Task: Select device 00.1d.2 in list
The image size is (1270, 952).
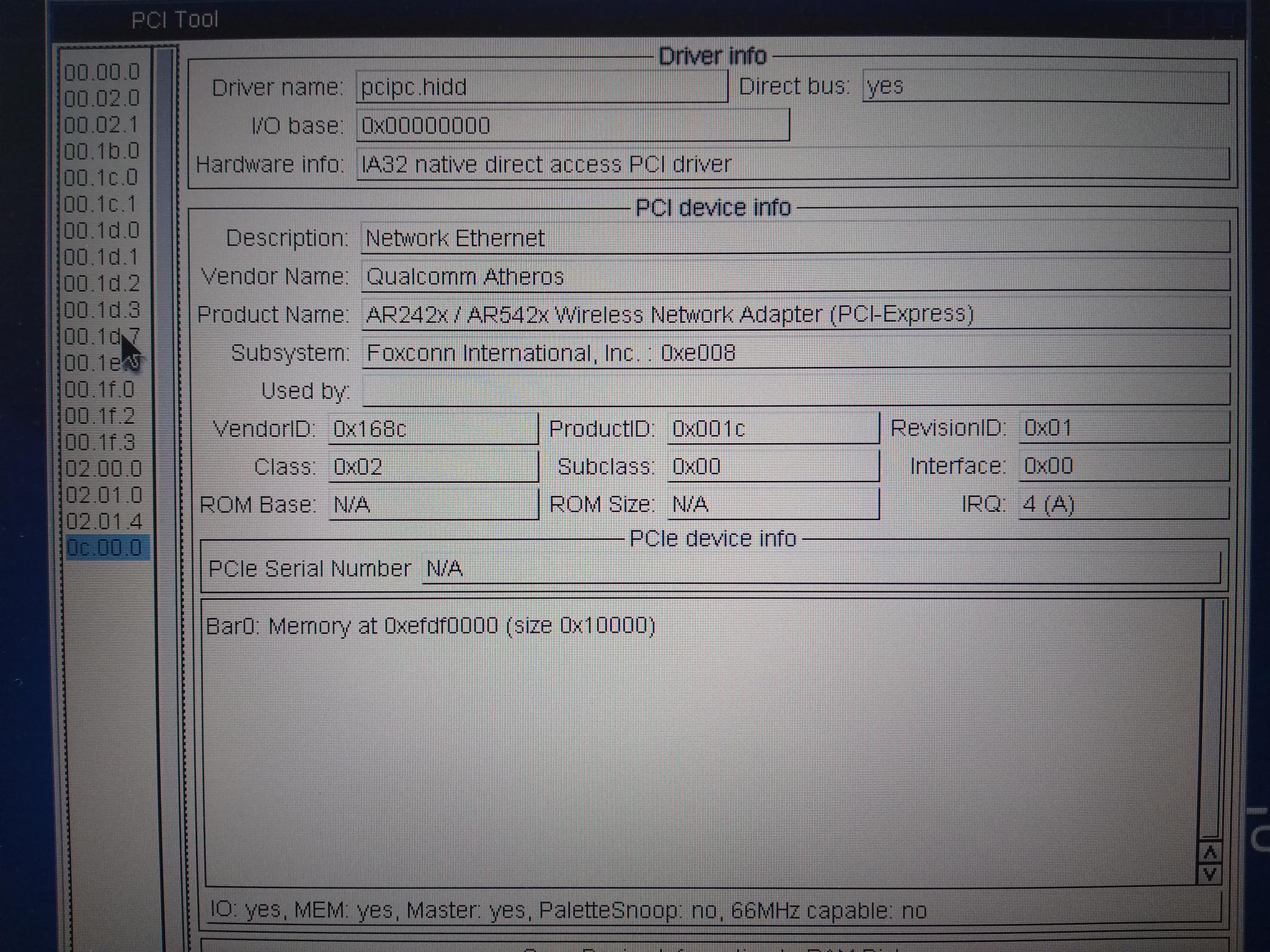Action: click(x=102, y=284)
